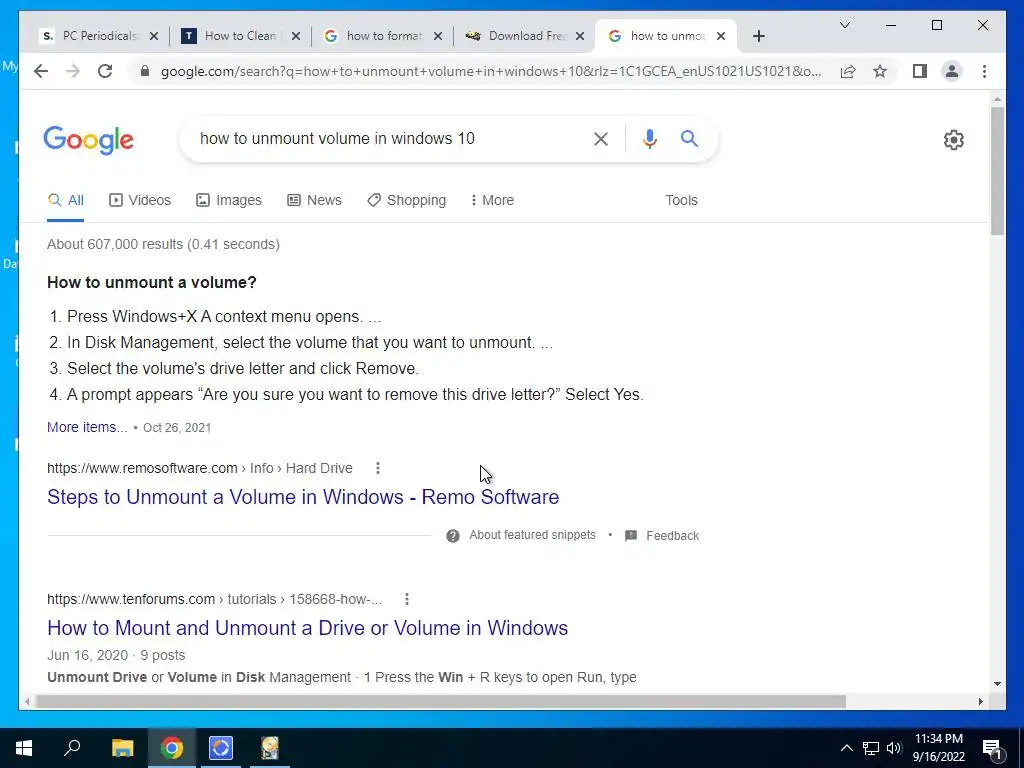Select the Images results tab
Viewport: 1024px width, 768px height.
(x=229, y=200)
